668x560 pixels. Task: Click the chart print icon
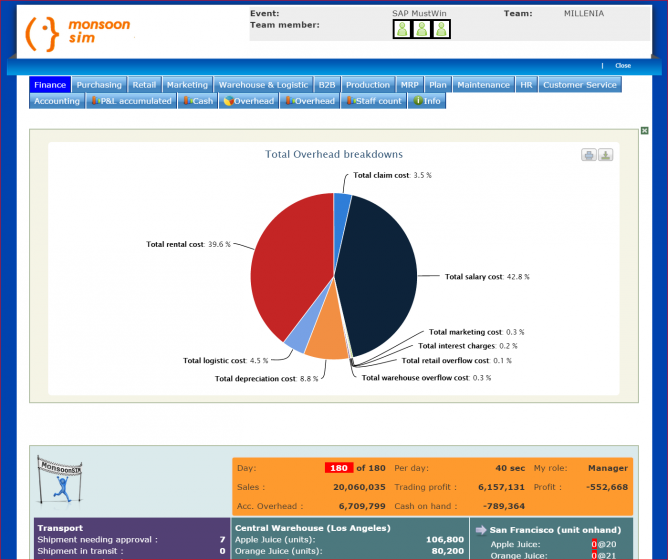tap(589, 155)
